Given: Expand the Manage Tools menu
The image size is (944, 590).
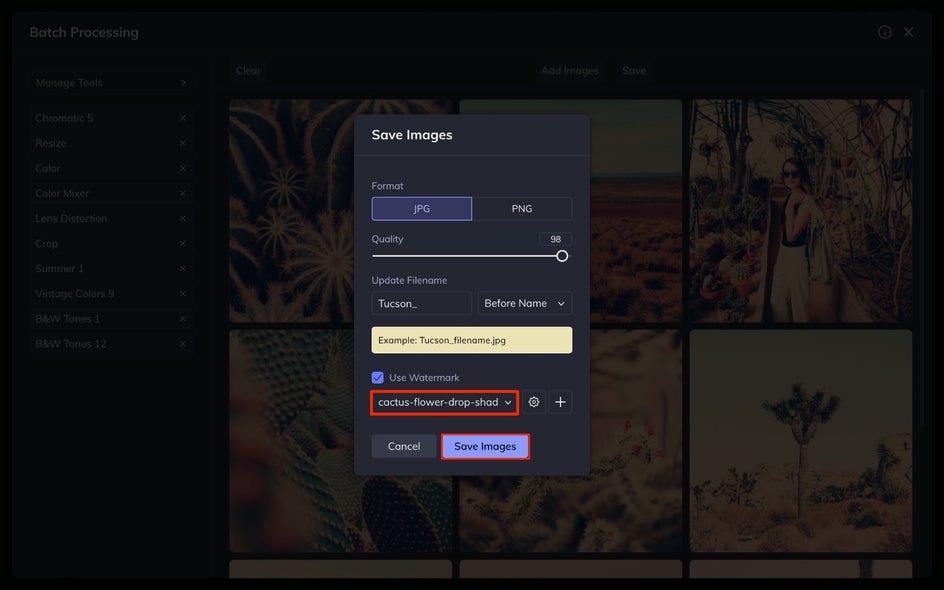Looking at the screenshot, I should tap(111, 82).
